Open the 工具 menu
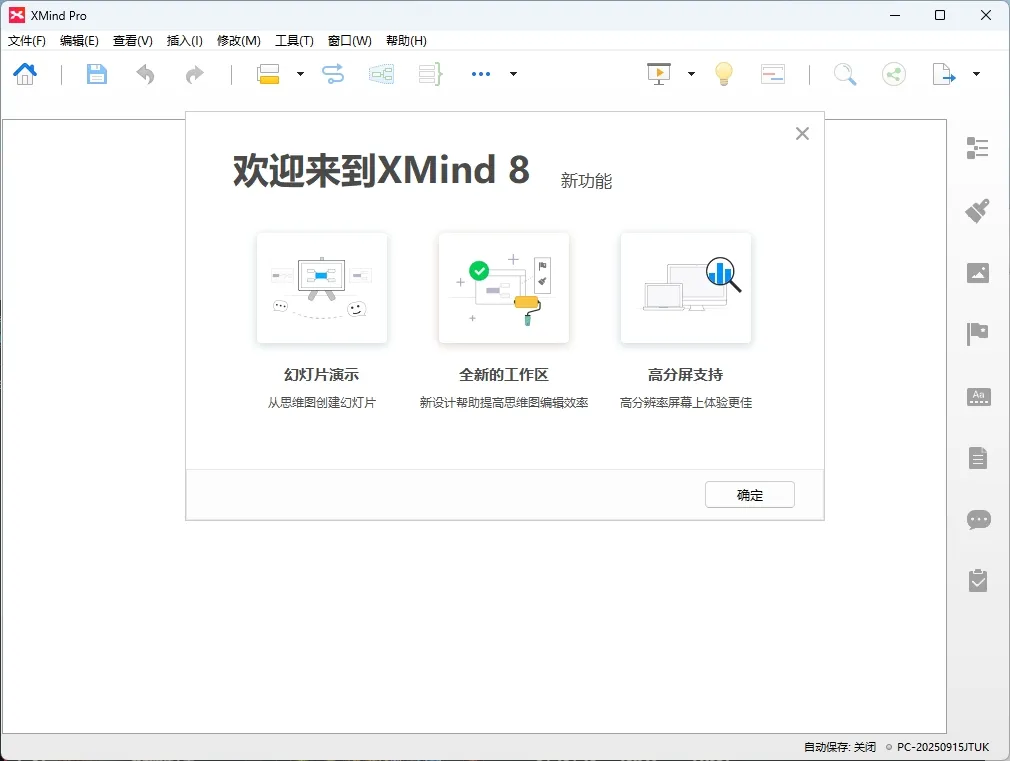Image resolution: width=1010 pixels, height=761 pixels. pyautogui.click(x=294, y=40)
